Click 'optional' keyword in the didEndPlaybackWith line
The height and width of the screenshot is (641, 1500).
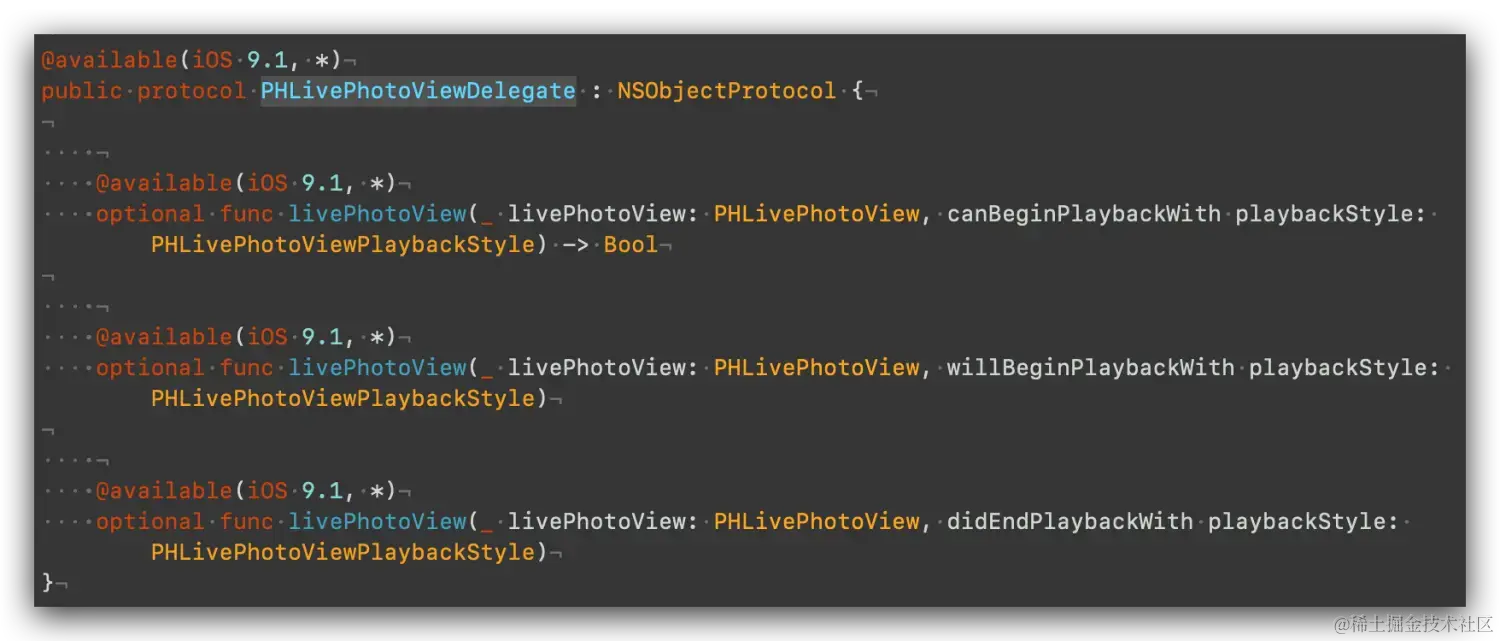point(151,522)
